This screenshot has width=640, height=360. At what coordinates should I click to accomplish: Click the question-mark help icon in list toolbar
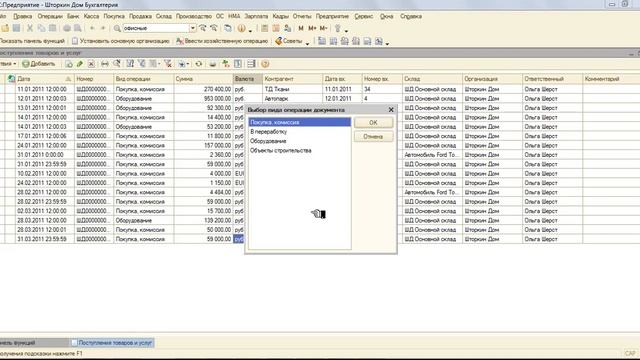pyautogui.click(x=265, y=64)
